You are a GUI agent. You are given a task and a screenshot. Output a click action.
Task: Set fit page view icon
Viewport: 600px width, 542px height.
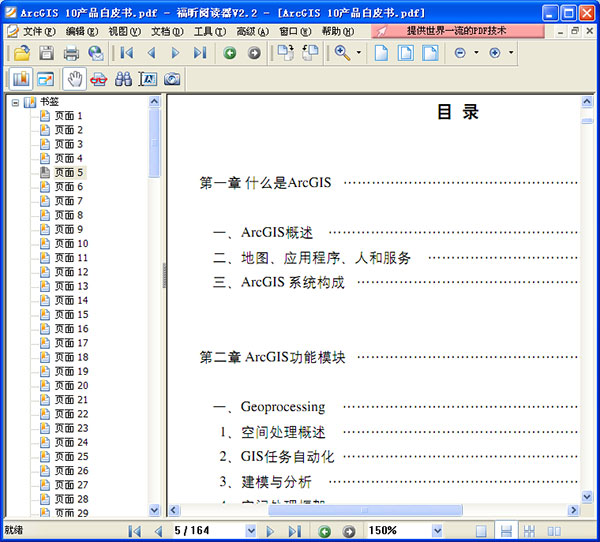[406, 53]
